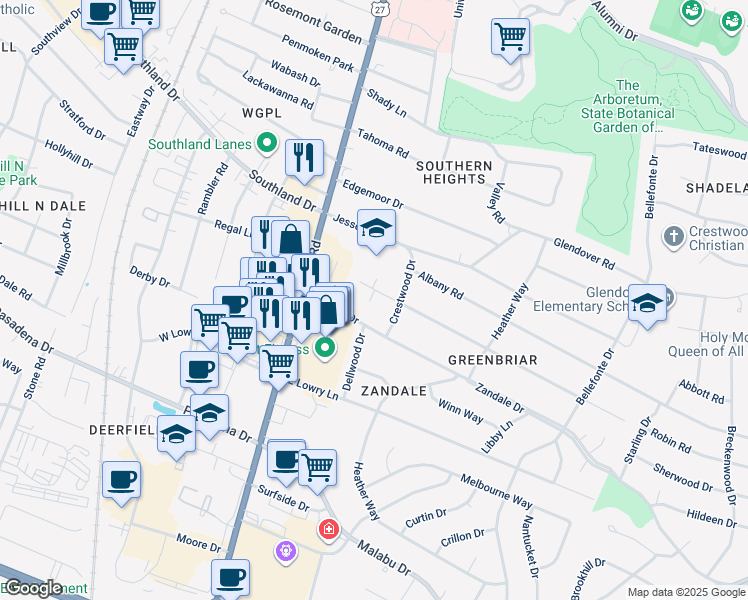Open the Southland Lanes green pin
The height and width of the screenshot is (600, 748).
pyautogui.click(x=266, y=144)
